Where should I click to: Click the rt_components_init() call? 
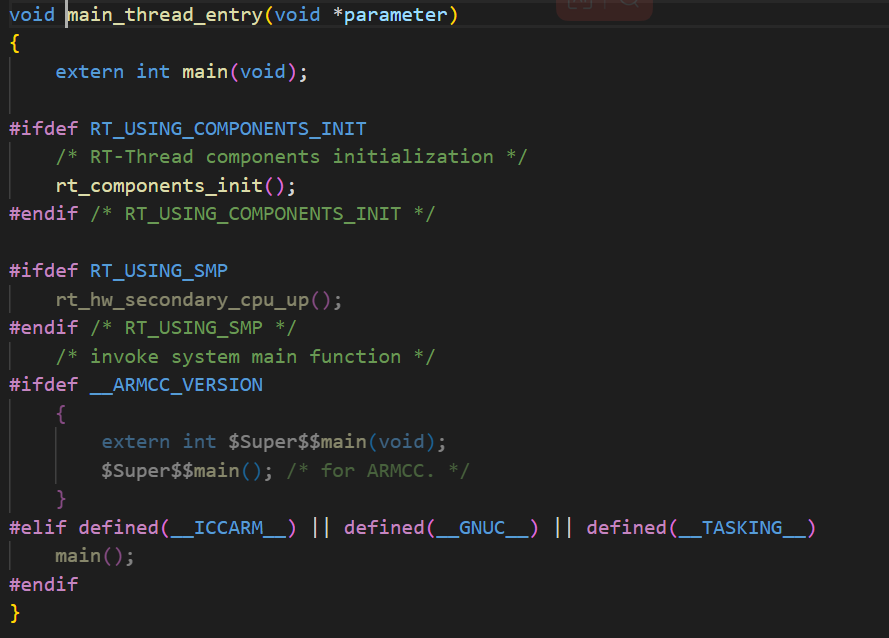176,186
